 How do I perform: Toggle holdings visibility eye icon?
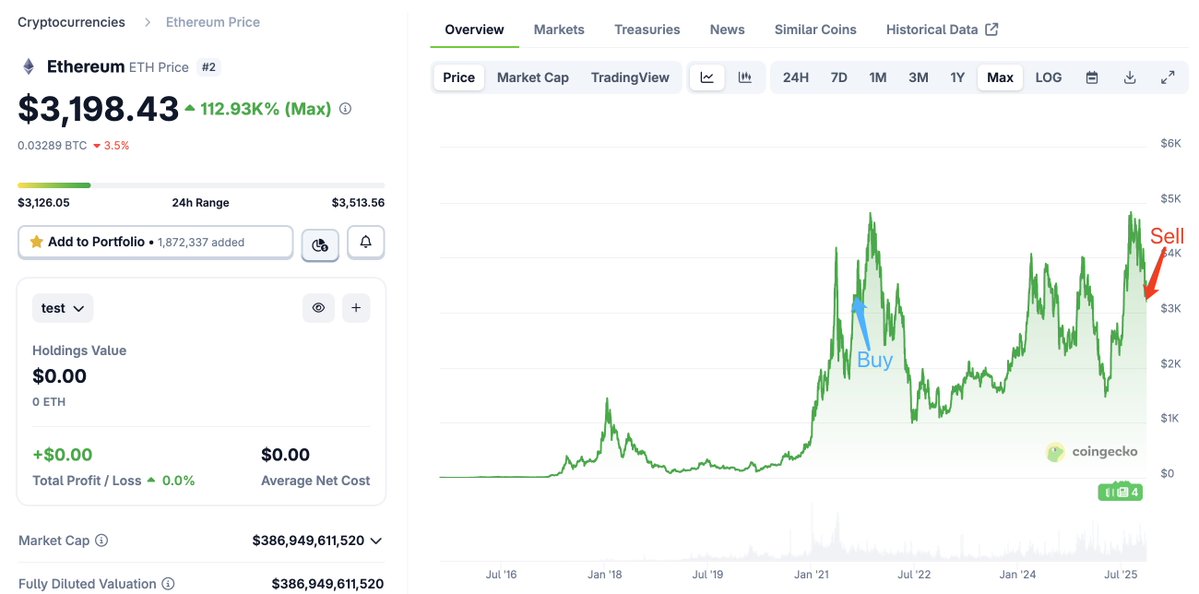[319, 308]
